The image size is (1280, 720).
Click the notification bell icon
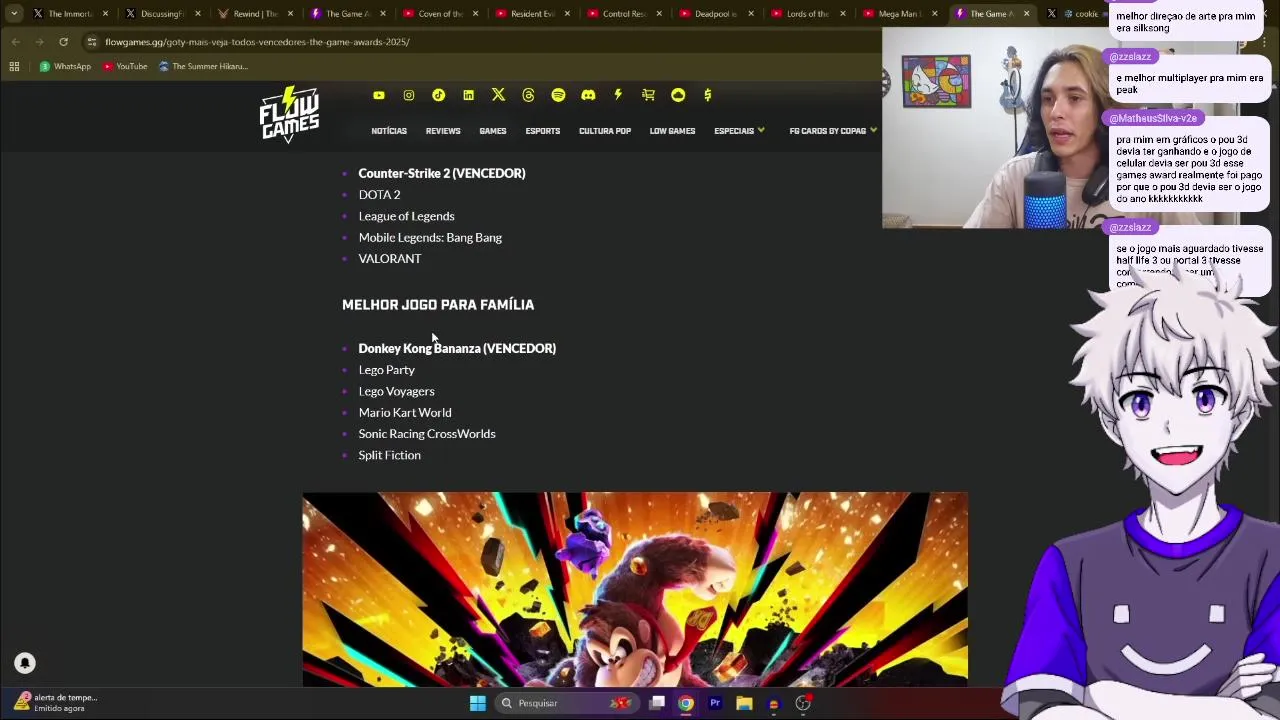pos(25,663)
